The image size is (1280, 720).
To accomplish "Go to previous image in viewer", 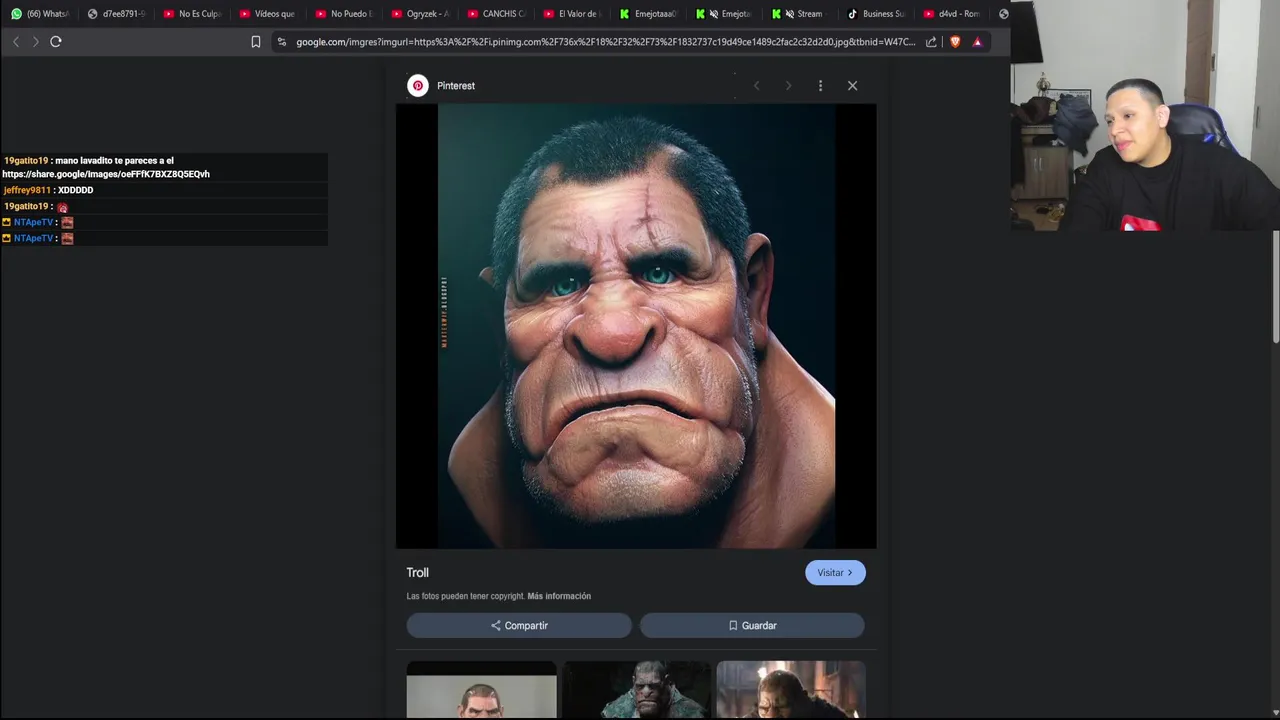I will [x=756, y=86].
